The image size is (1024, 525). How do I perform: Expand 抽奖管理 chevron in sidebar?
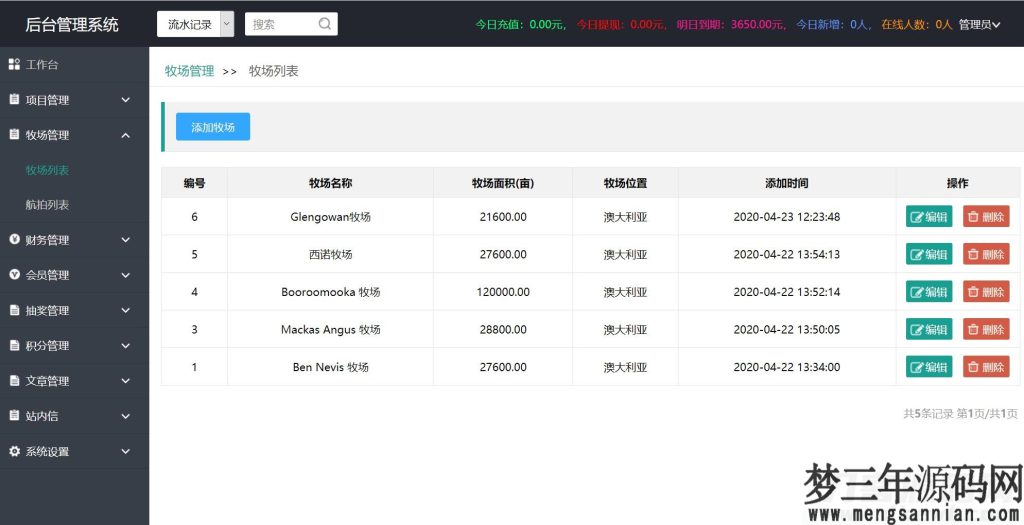(x=125, y=311)
